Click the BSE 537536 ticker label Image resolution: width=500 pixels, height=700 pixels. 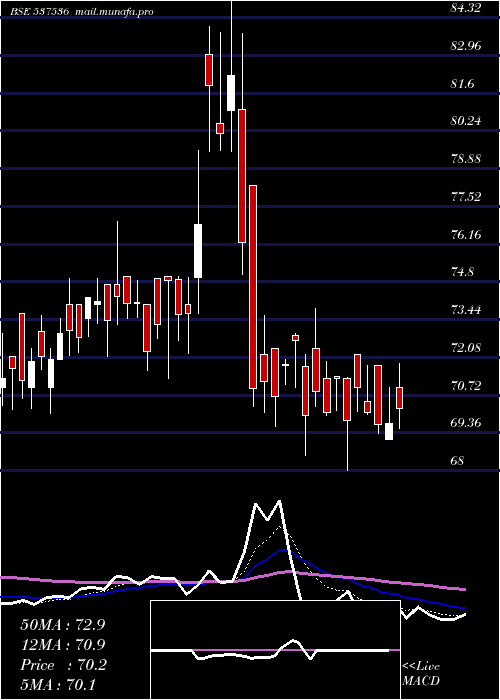click(x=40, y=12)
